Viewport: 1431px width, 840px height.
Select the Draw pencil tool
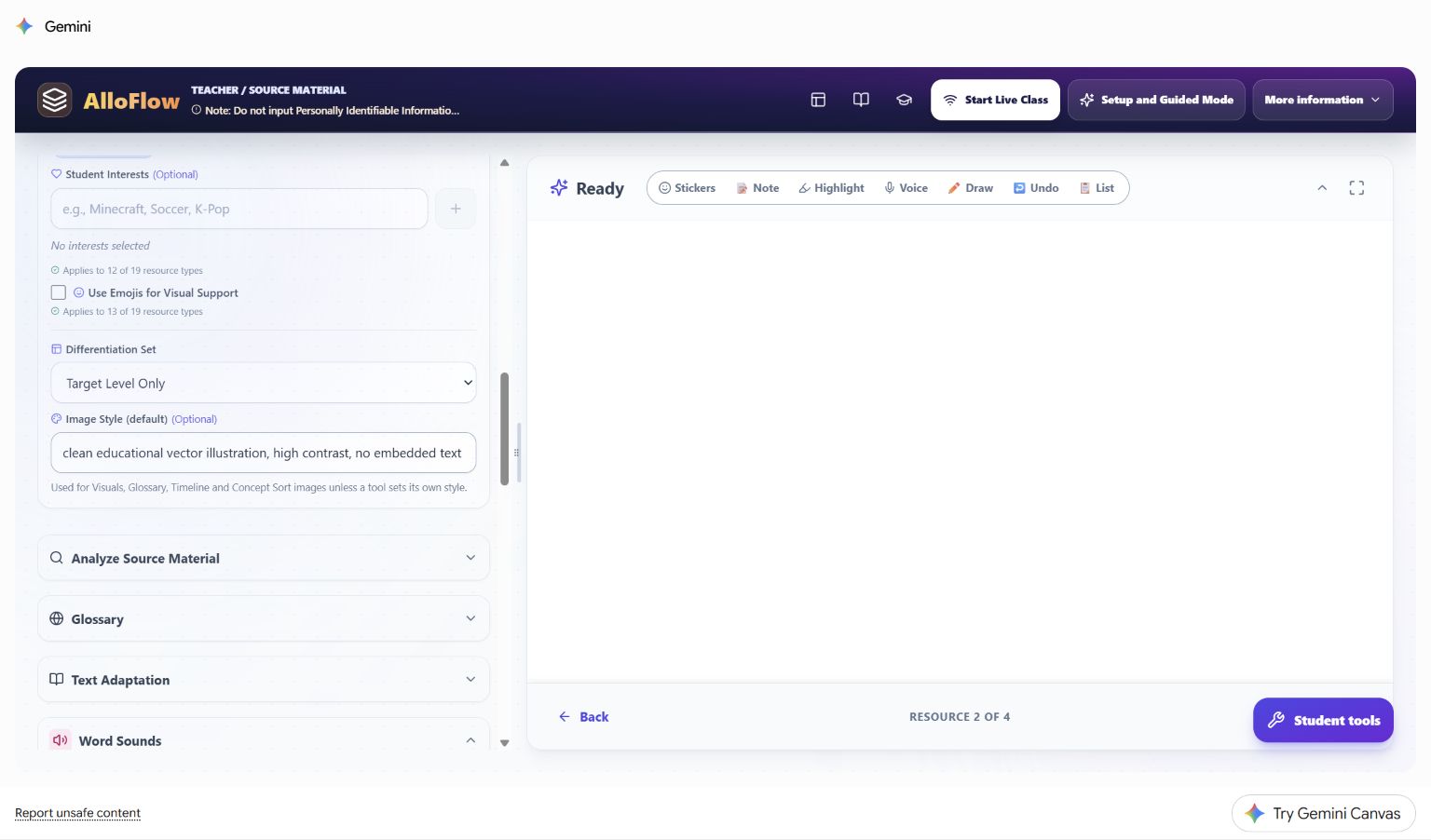[x=970, y=188]
